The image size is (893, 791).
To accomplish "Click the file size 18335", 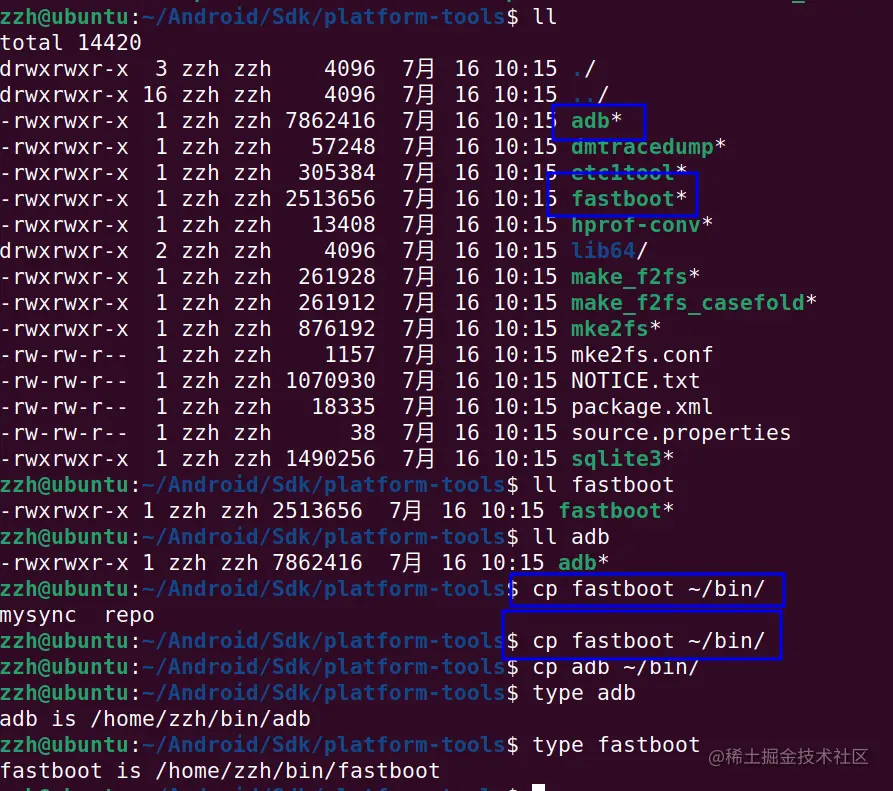I will (343, 407).
